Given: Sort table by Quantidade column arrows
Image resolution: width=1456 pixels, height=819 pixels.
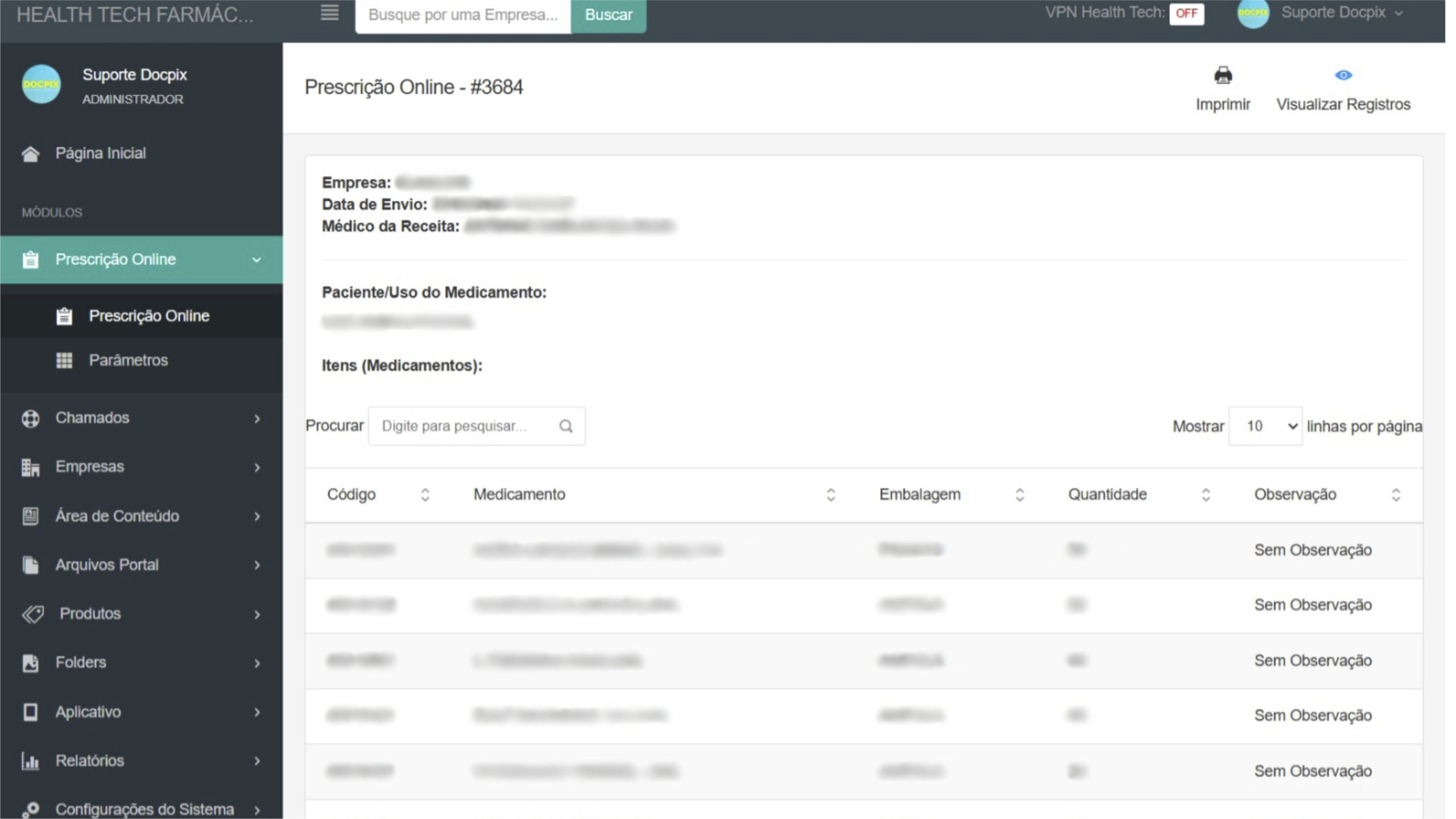Looking at the screenshot, I should click(x=1205, y=495).
